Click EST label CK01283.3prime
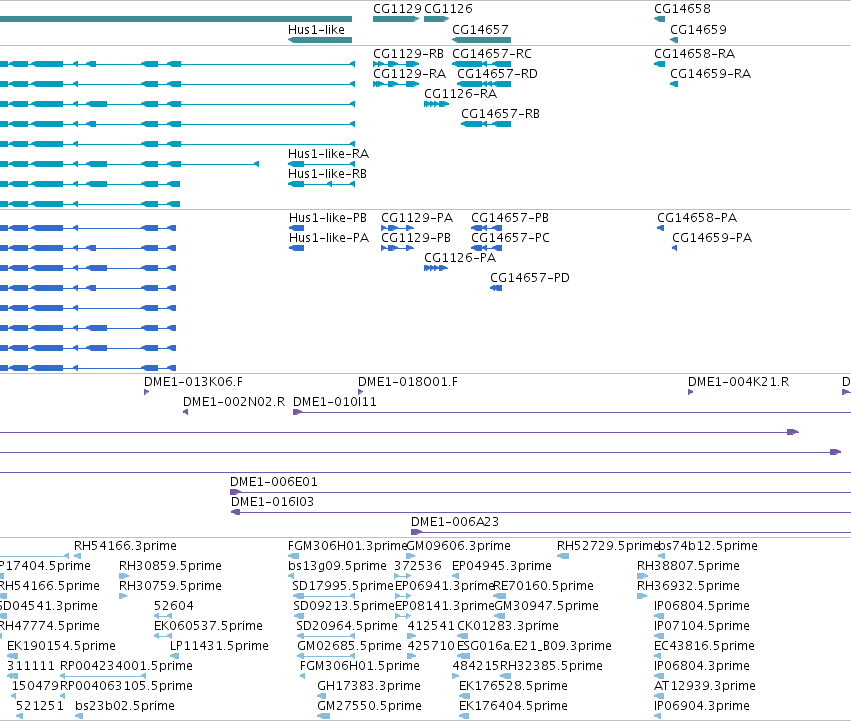 coord(508,626)
